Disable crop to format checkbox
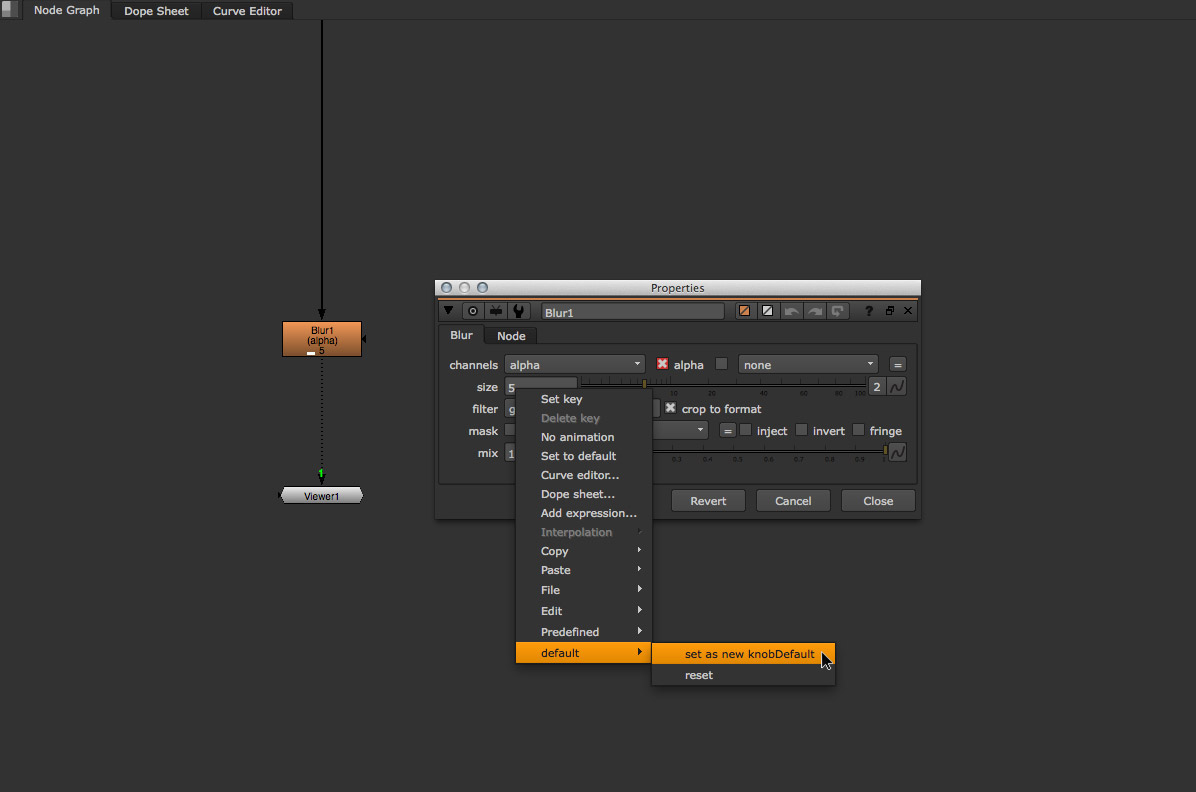Viewport: 1196px width, 792px height. coord(670,408)
